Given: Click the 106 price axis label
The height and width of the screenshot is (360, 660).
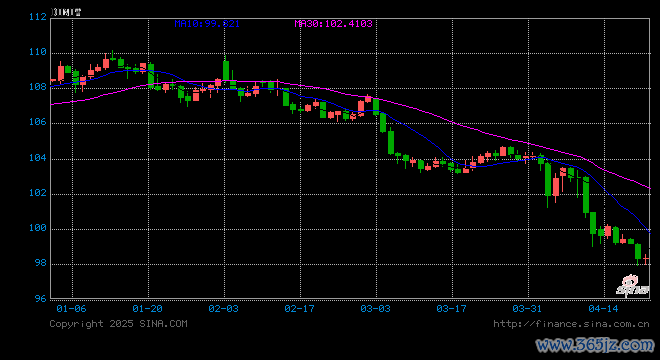Looking at the screenshot, I should 38,122.
